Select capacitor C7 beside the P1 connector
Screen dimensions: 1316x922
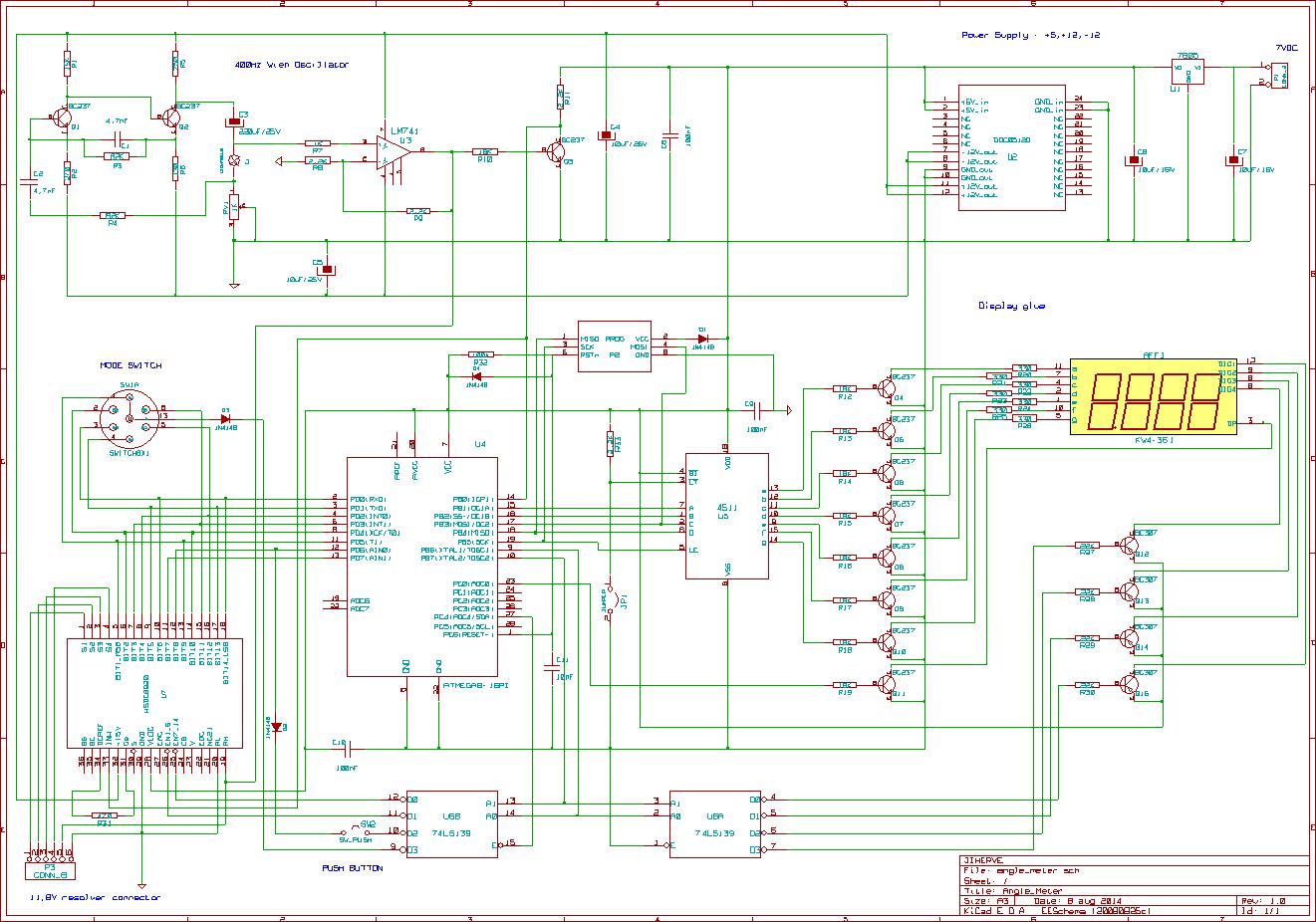click(1235, 159)
